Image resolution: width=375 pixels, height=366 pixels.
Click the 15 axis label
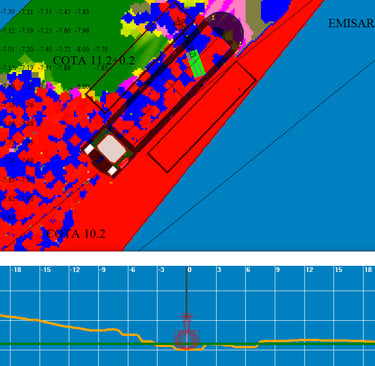click(339, 269)
